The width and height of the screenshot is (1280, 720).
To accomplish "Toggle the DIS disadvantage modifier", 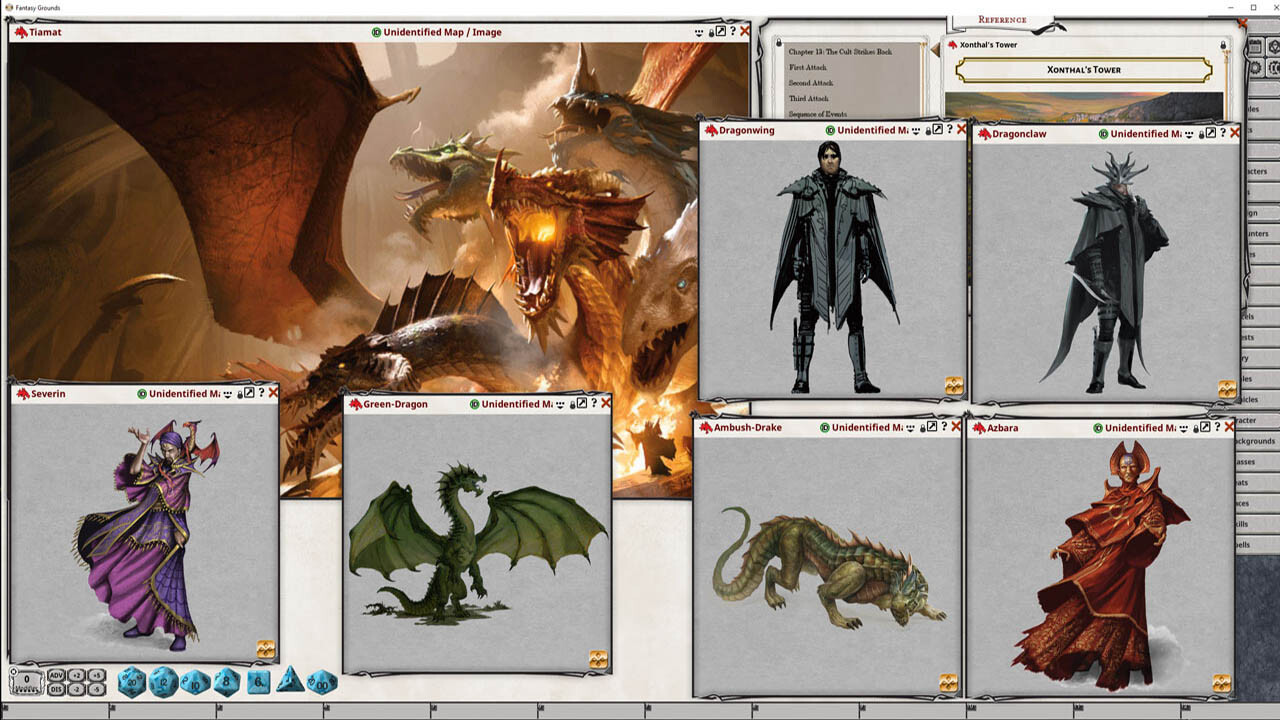I will click(56, 689).
